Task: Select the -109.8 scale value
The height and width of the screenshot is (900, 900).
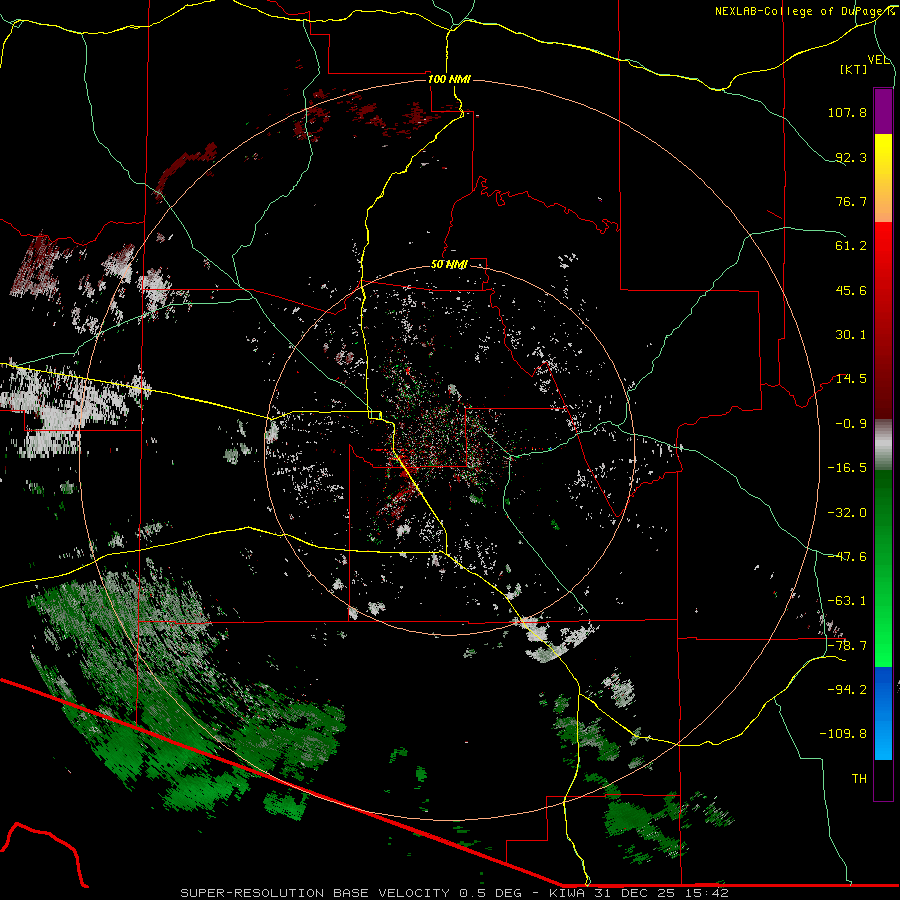Action: (x=843, y=734)
